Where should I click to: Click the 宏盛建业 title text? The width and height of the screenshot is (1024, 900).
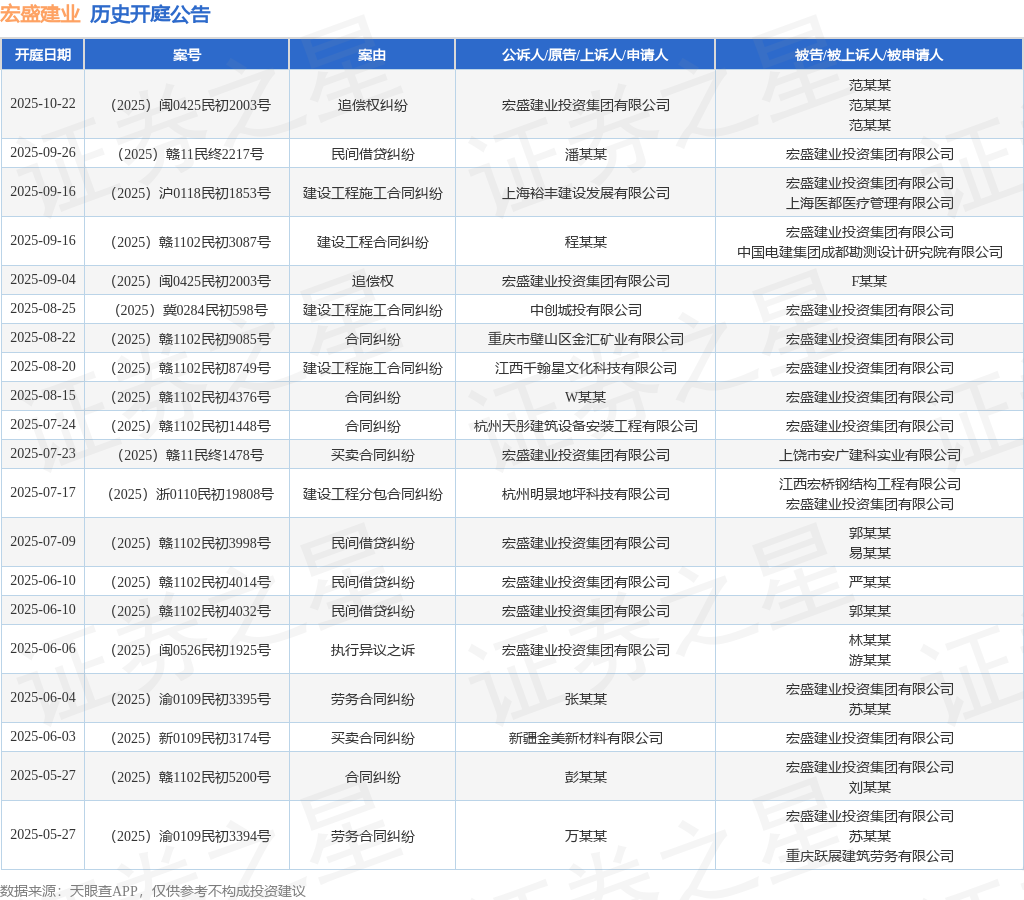pyautogui.click(x=40, y=14)
